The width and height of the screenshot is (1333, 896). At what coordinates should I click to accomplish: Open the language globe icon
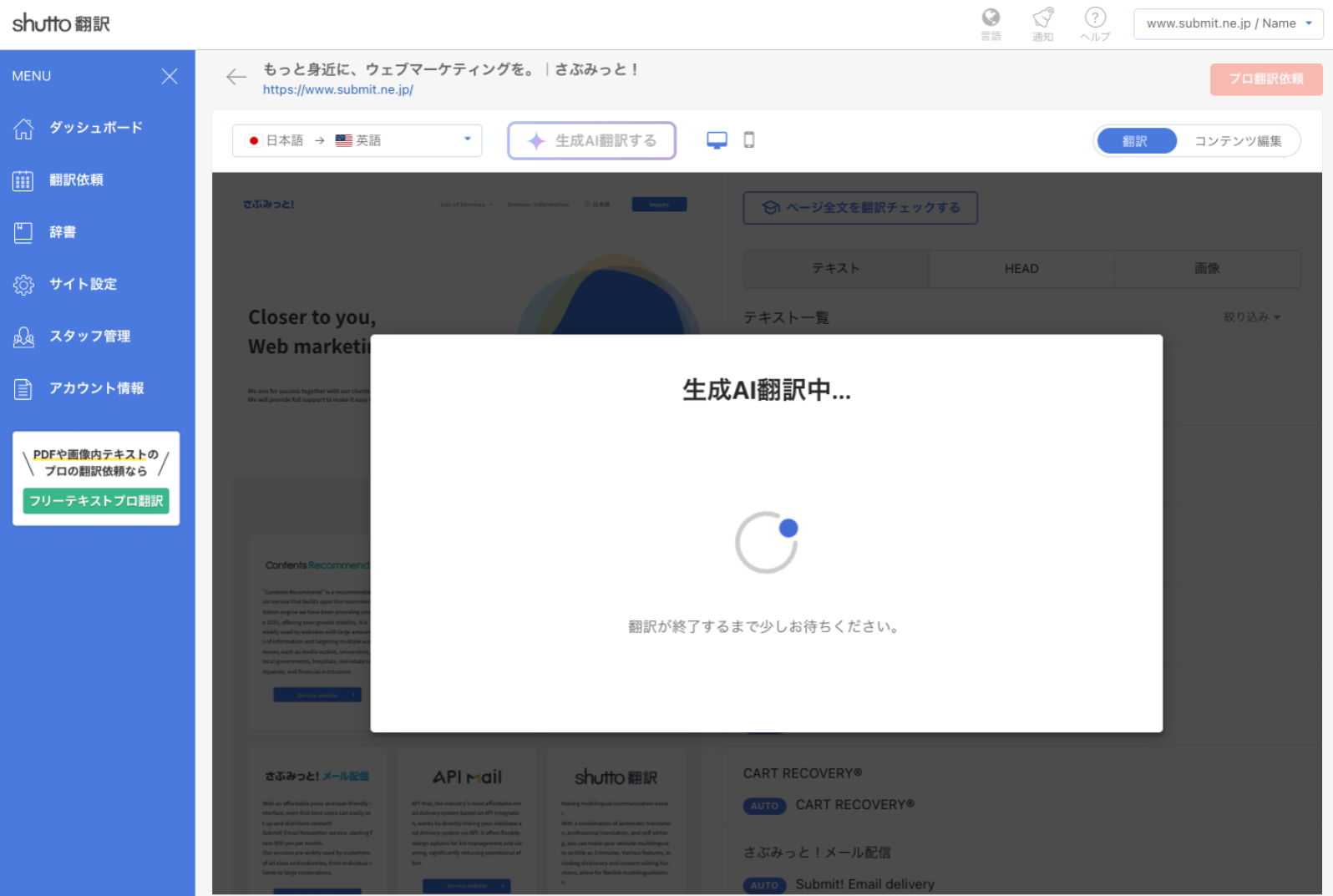[991, 24]
